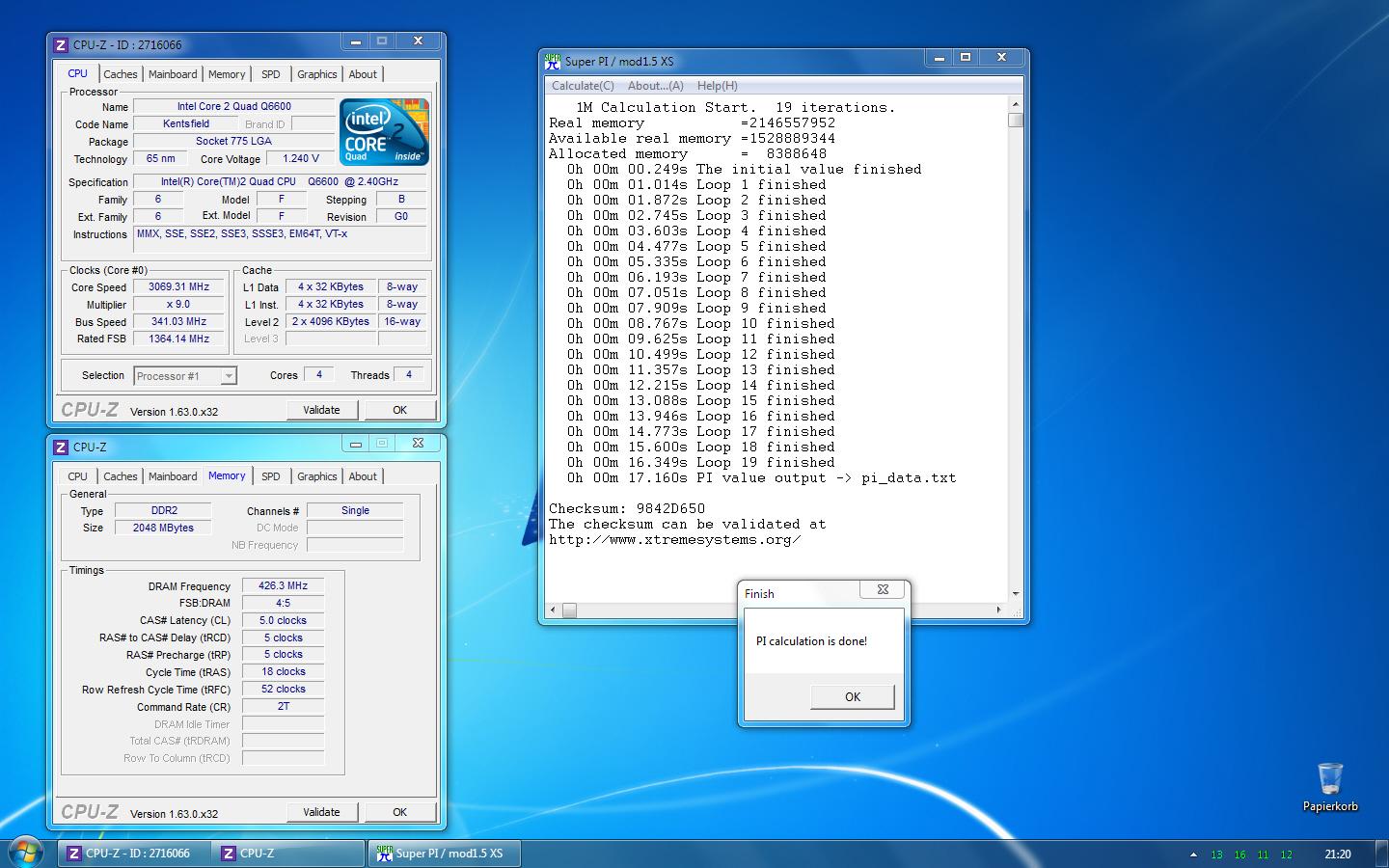This screenshot has height=868, width=1389.
Task: Open About...(A) menu in Super PI
Action: click(x=655, y=86)
